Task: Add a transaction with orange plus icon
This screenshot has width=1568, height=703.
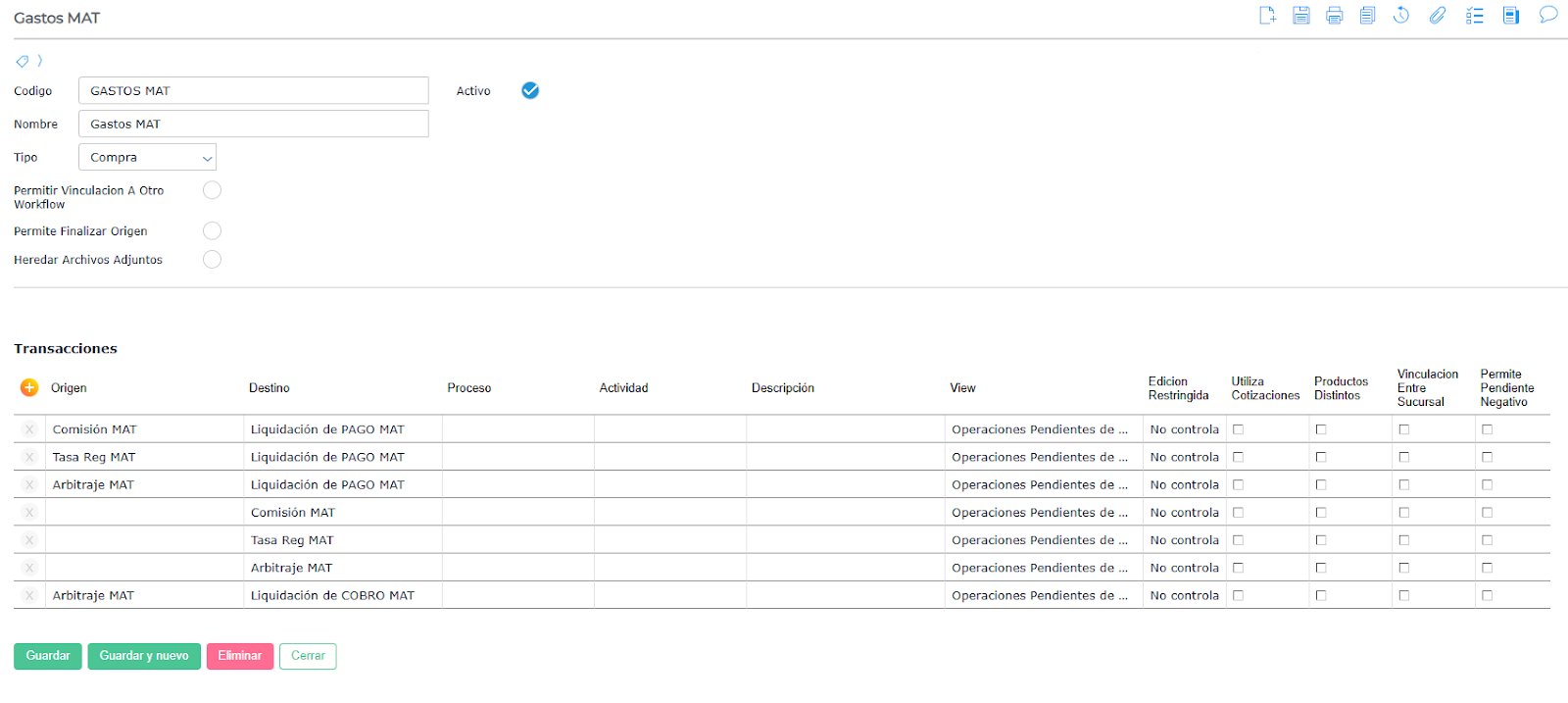Action: pos(29,387)
